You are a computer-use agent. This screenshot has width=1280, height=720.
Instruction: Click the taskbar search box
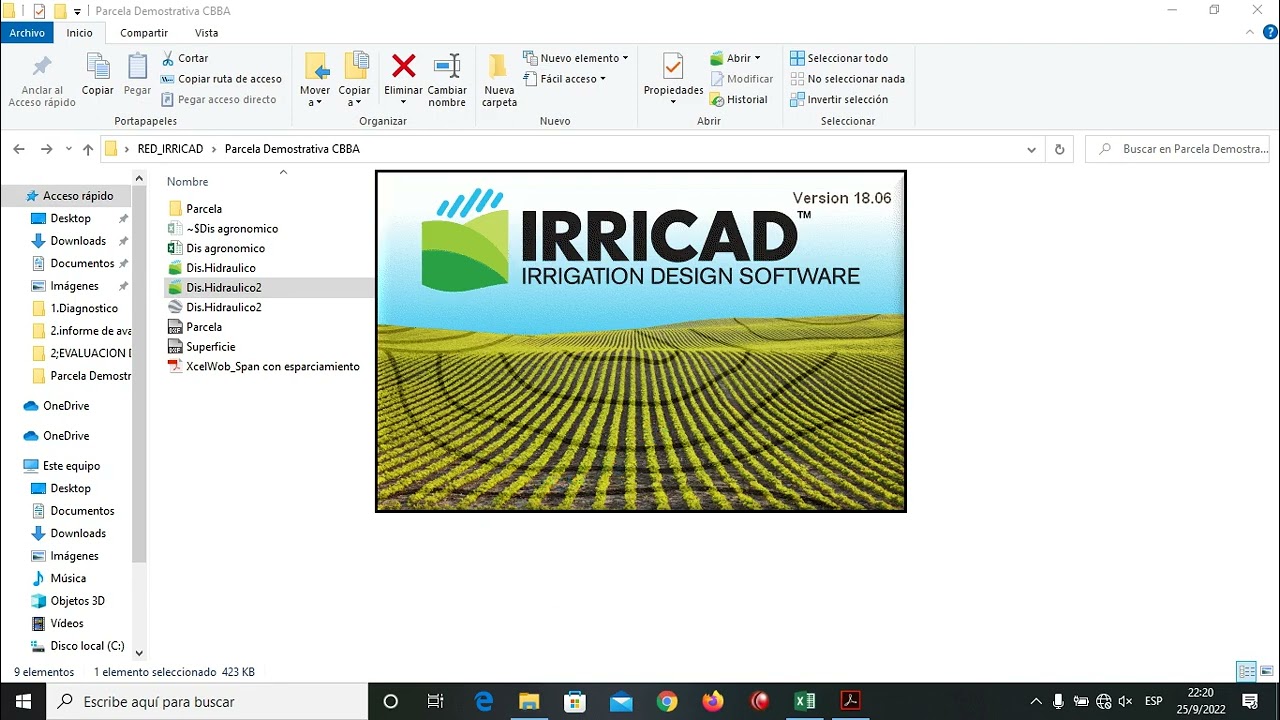pyautogui.click(x=208, y=701)
